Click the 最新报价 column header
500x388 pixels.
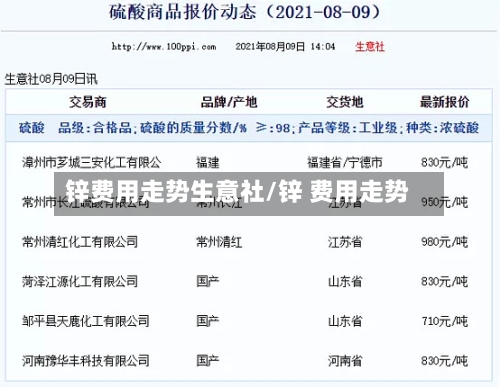(444, 102)
